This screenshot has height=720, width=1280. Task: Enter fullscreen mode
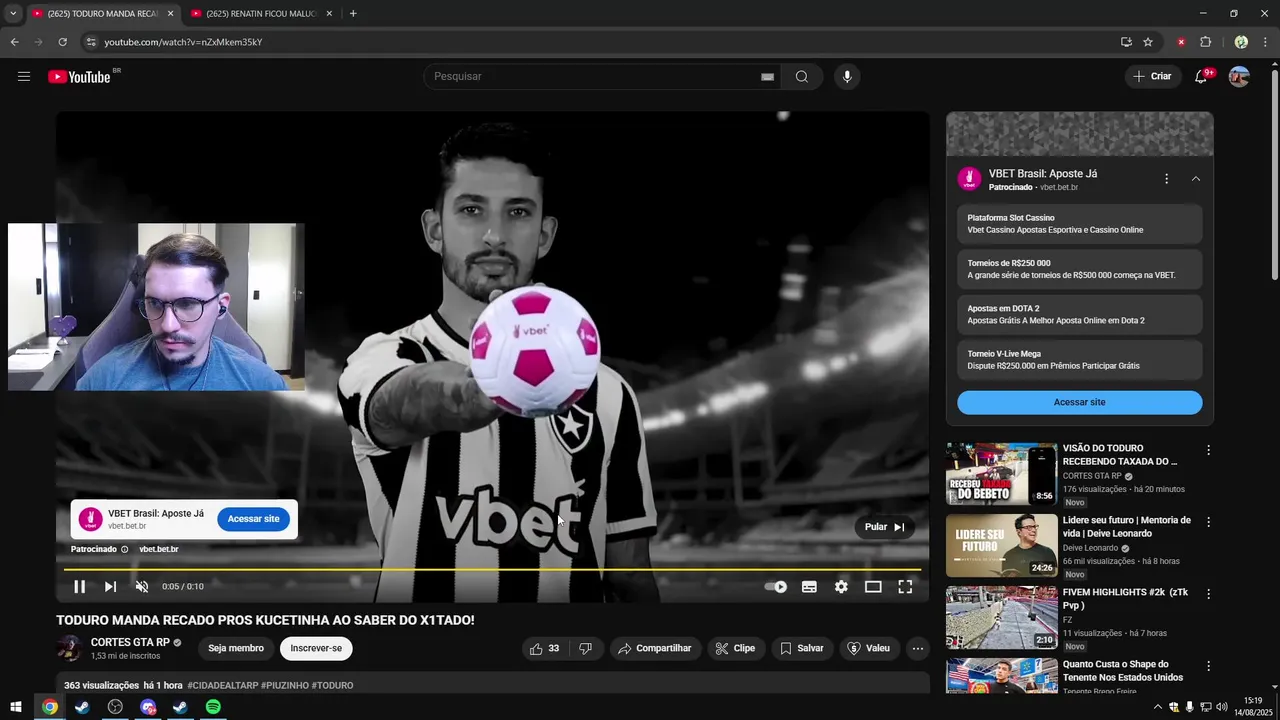pyautogui.click(x=905, y=587)
